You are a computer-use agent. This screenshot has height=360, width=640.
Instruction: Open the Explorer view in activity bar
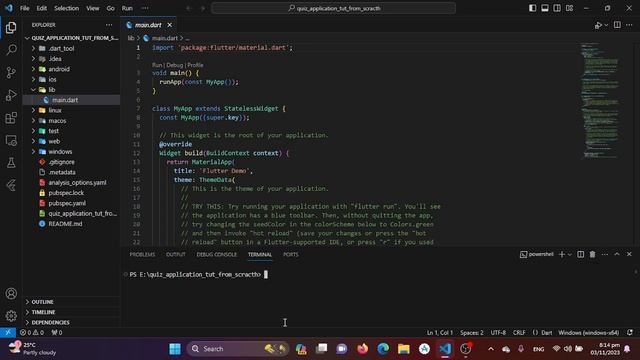point(11,28)
